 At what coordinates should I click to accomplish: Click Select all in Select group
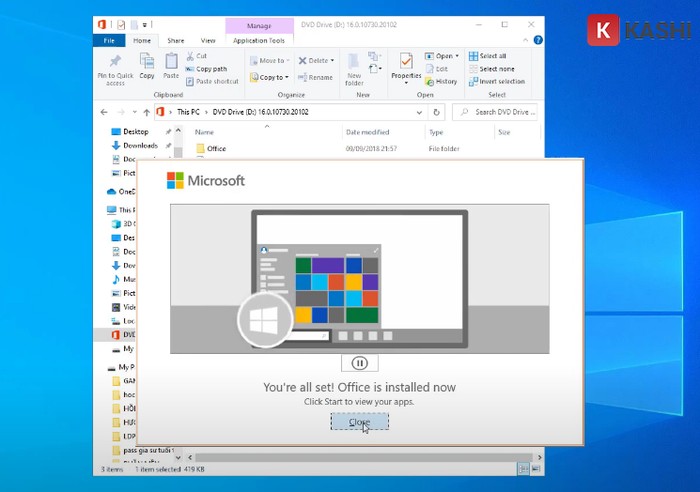coord(492,56)
